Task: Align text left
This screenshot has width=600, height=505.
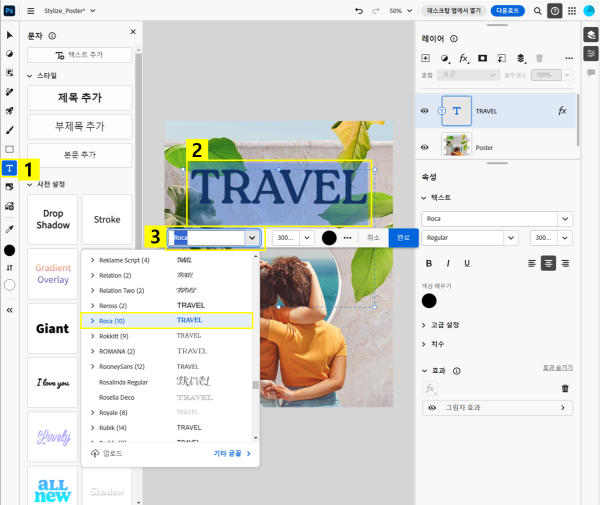Action: [x=532, y=263]
